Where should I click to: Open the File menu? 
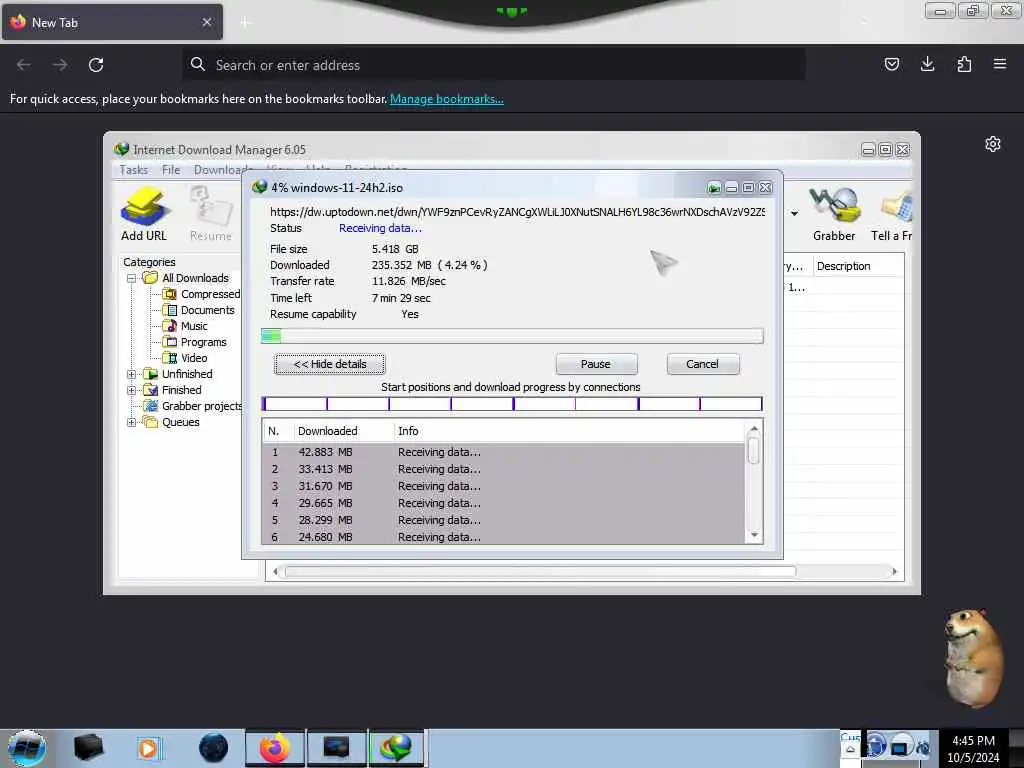tap(171, 170)
